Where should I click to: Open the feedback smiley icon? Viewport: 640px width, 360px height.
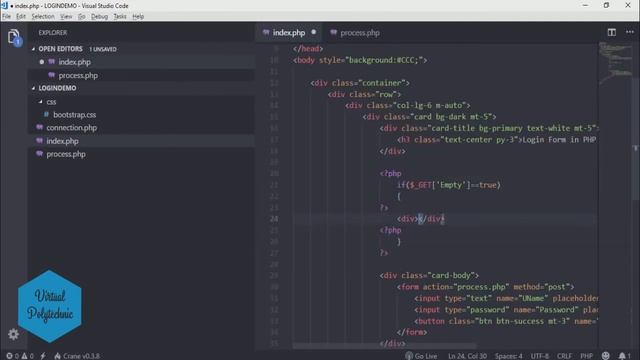[606, 356]
